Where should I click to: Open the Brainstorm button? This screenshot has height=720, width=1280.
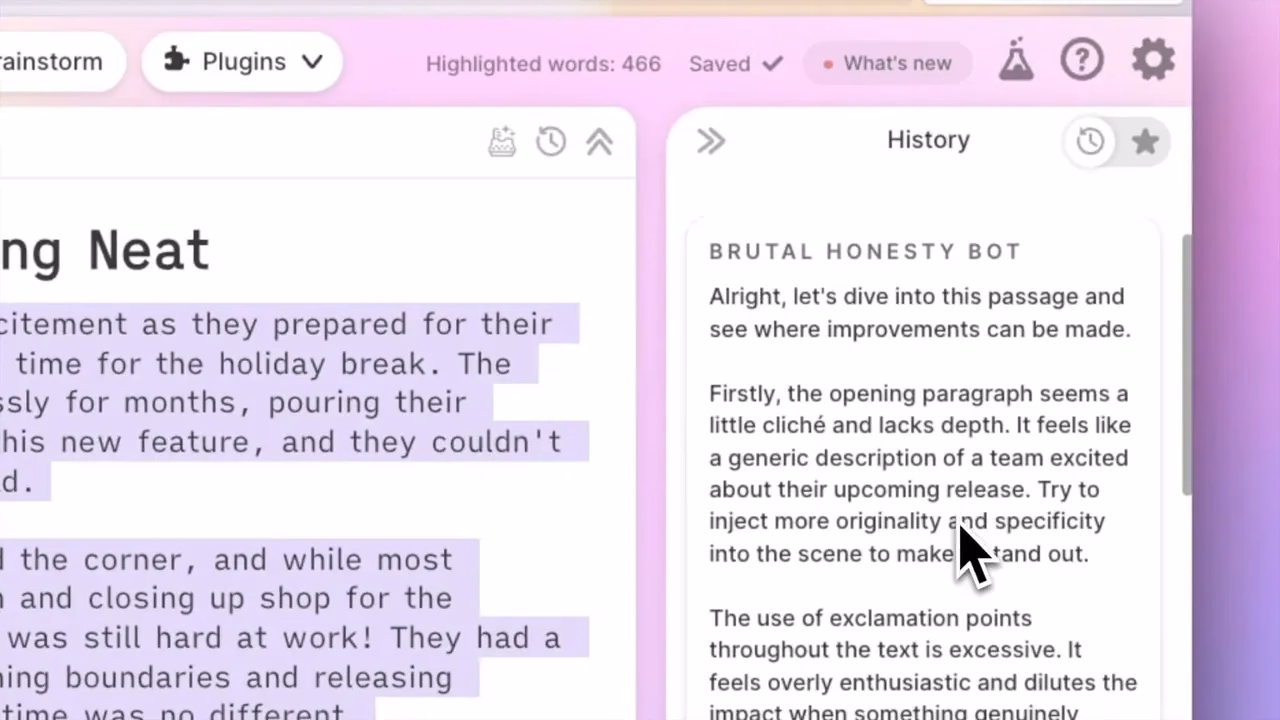[x=57, y=62]
